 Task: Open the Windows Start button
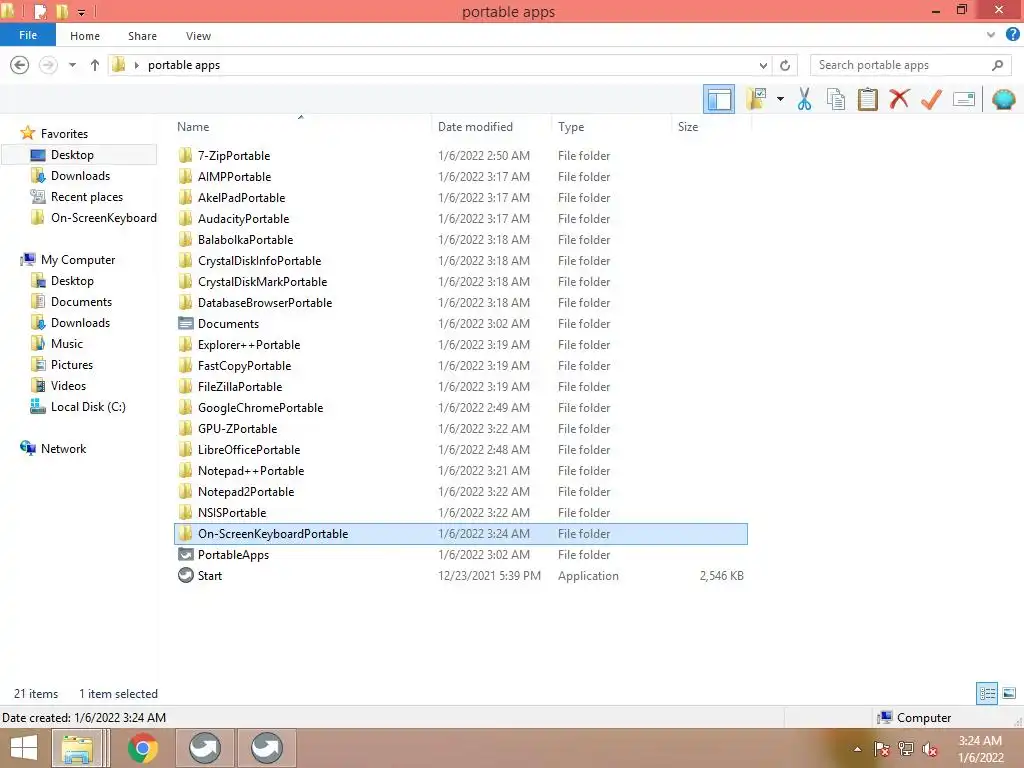point(24,748)
